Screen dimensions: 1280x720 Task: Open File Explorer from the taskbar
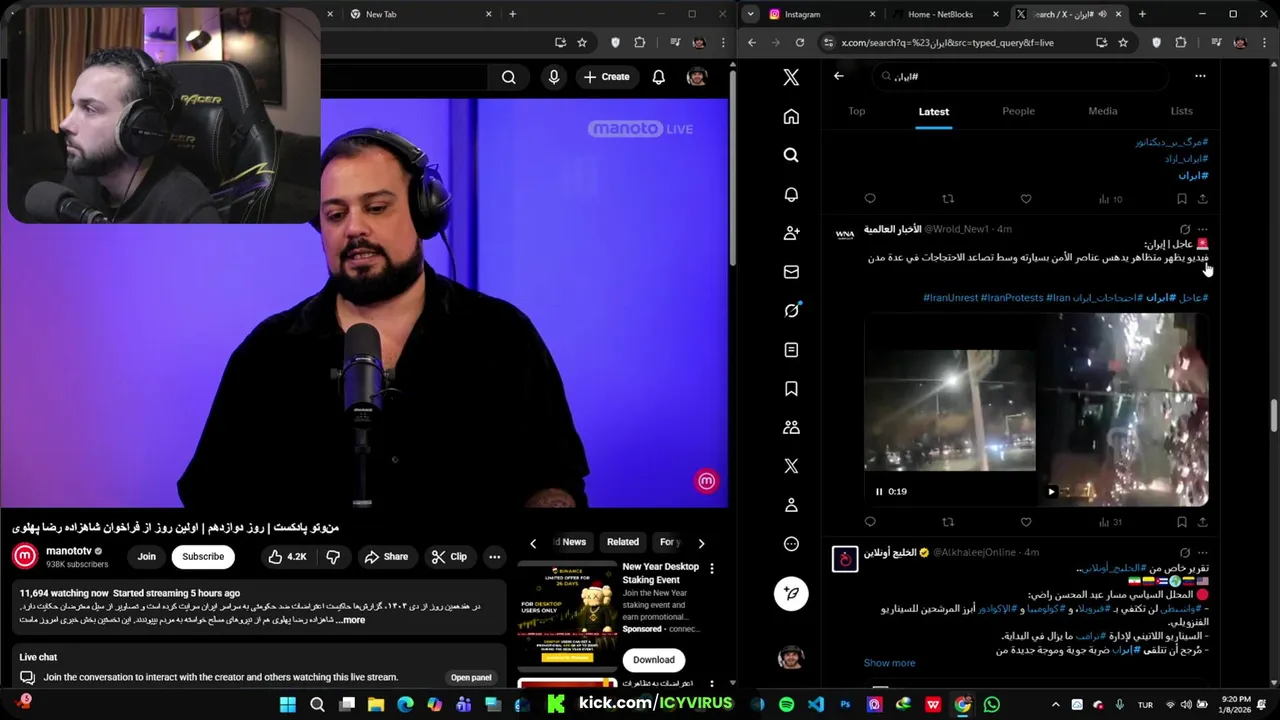pos(376,705)
